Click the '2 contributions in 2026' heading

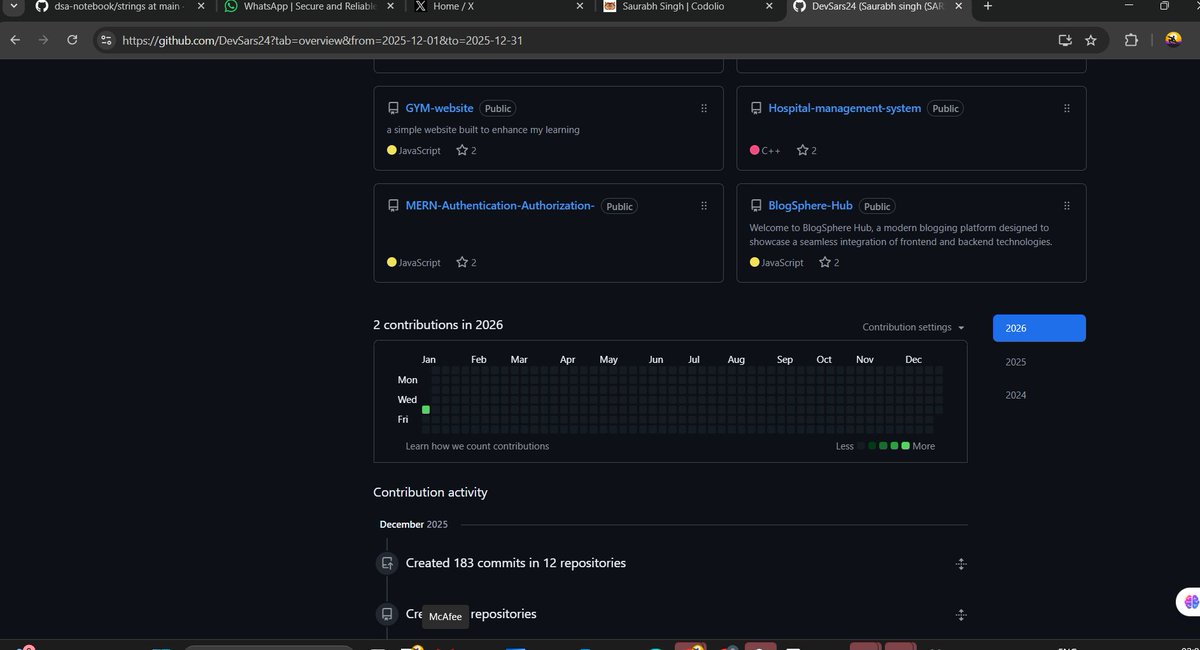[x=438, y=325]
